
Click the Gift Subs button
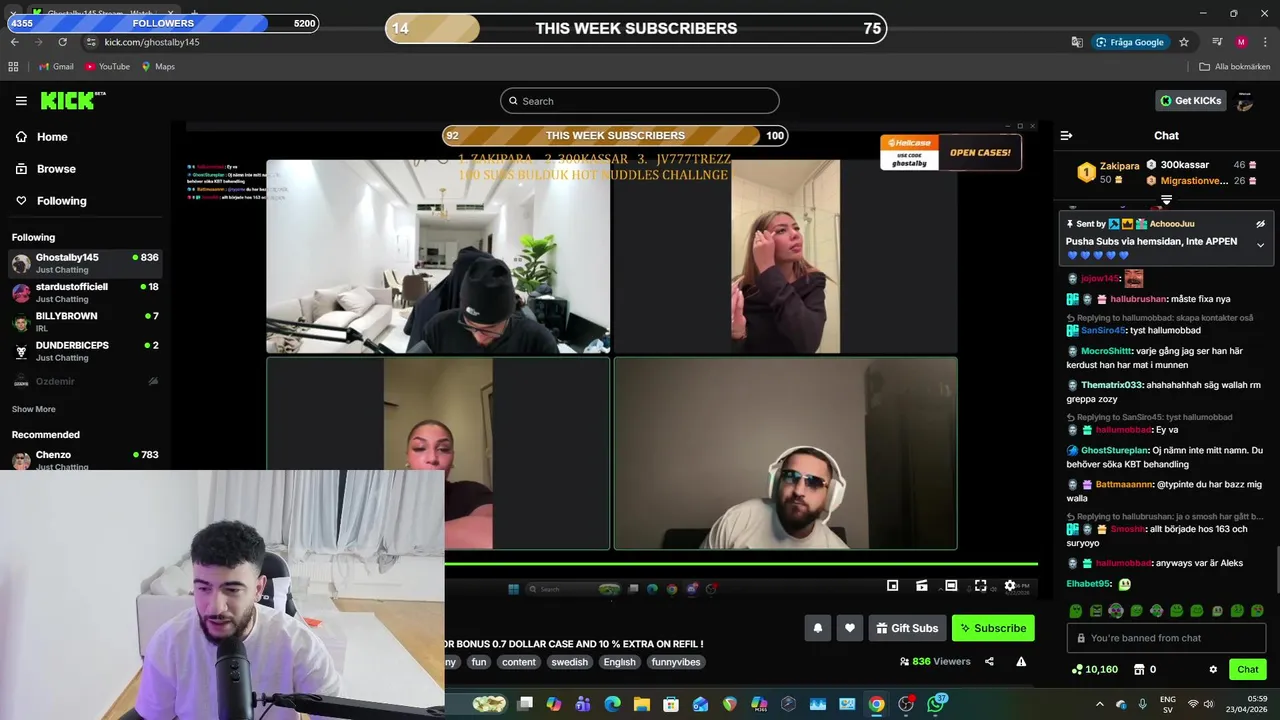click(907, 628)
